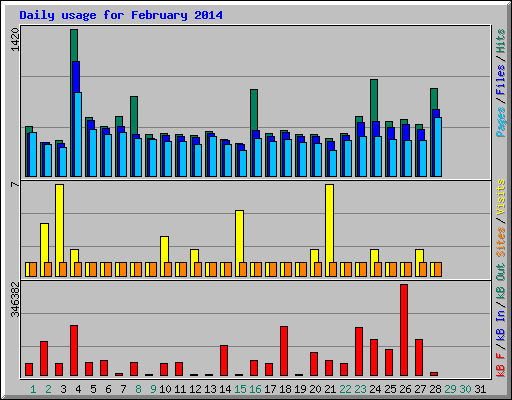Click day 1 on the x-axis
The image size is (512, 400).
pyautogui.click(x=33, y=389)
